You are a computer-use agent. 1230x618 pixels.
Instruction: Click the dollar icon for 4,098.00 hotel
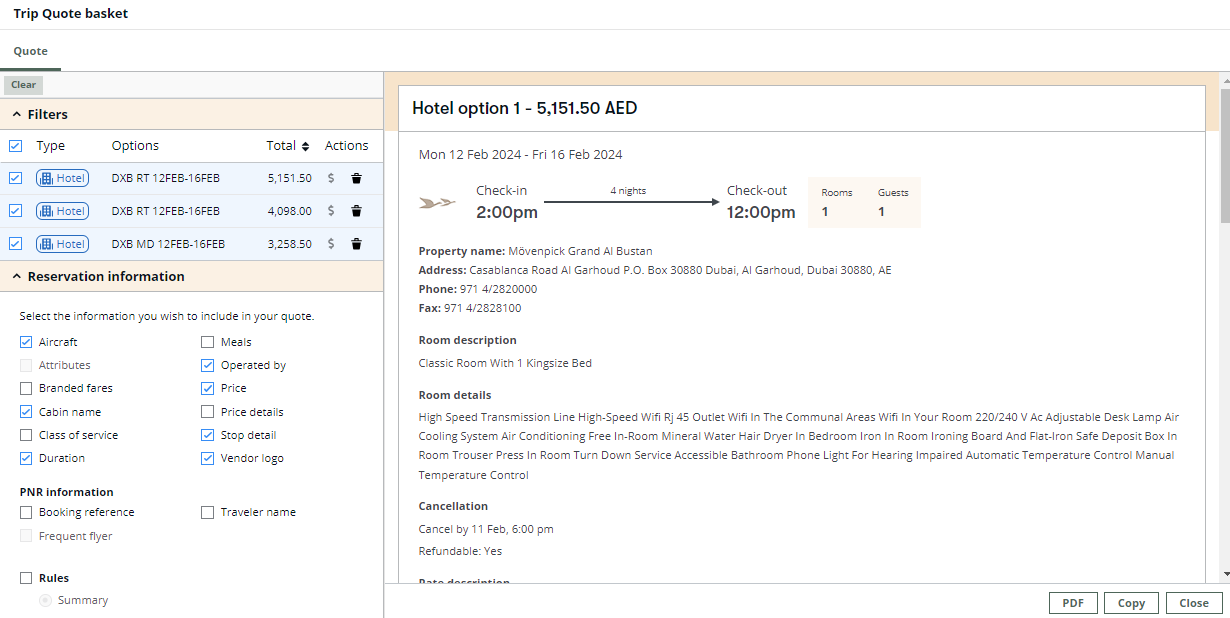tap(331, 211)
